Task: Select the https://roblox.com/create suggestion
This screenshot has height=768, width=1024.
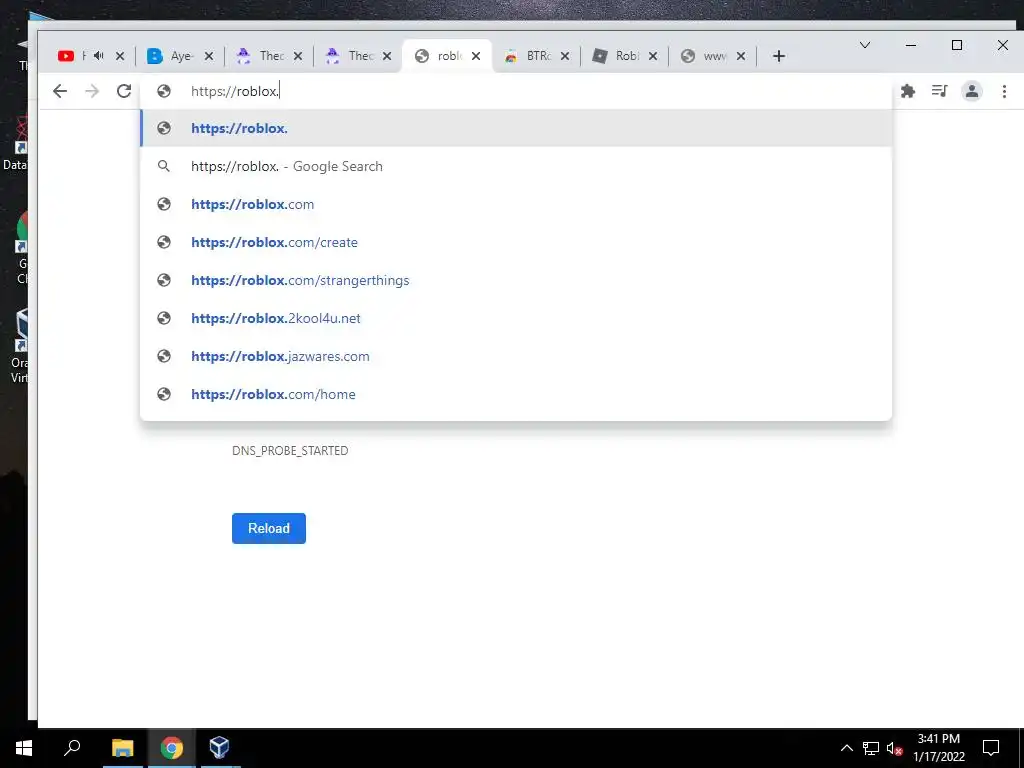Action: [x=516, y=242]
